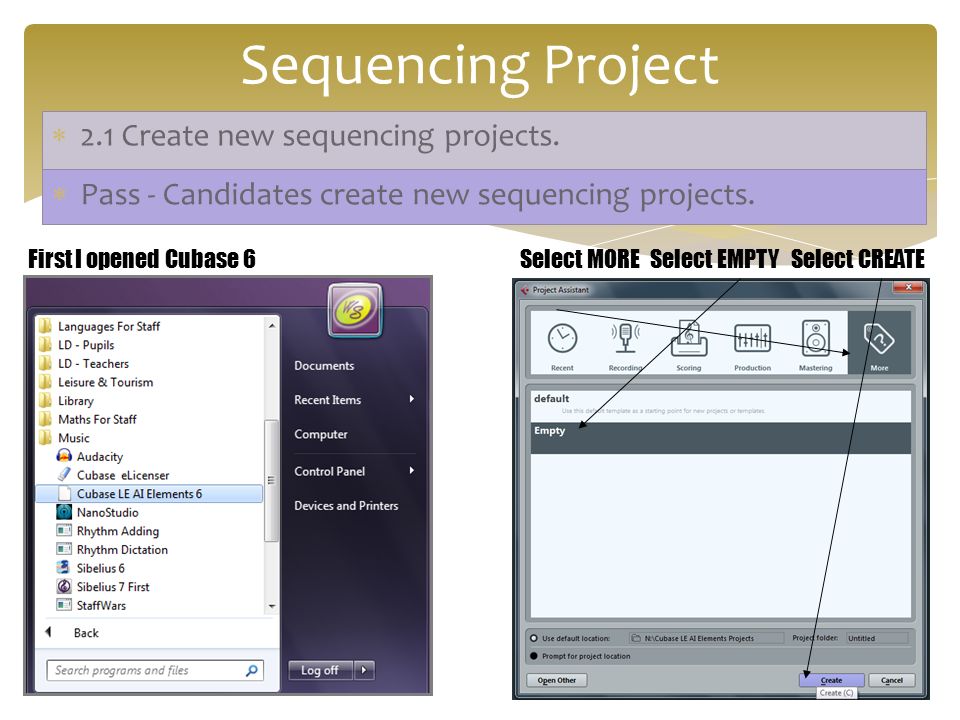This screenshot has width=960, height=720.
Task: Click the programs list scroll up arrow
Action: tap(271, 325)
